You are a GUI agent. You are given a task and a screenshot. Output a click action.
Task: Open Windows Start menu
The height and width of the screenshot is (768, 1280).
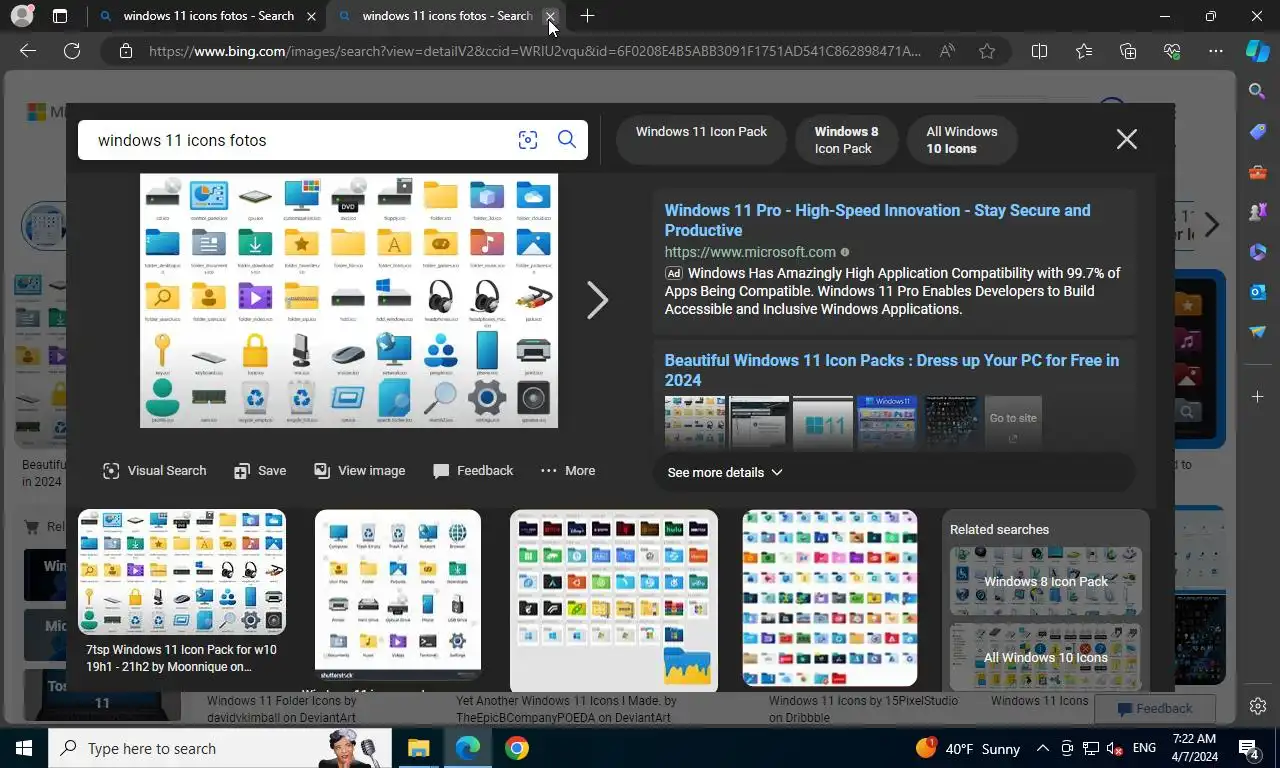pyautogui.click(x=24, y=748)
